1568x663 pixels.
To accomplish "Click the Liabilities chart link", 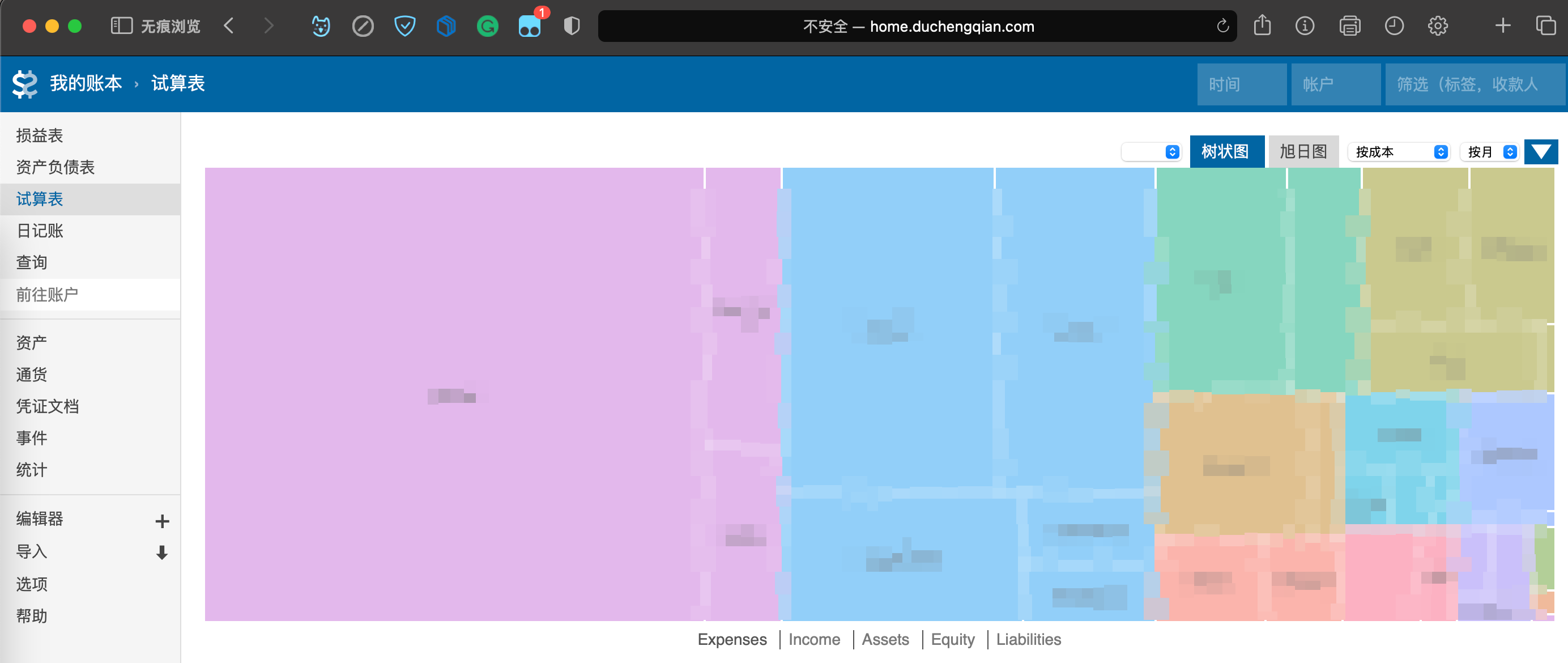I will [1028, 639].
